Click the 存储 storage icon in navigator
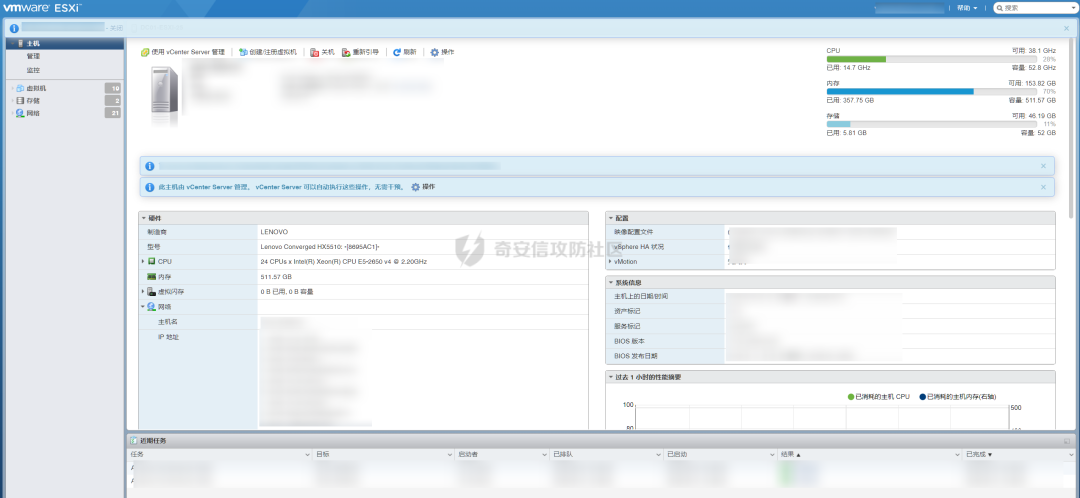Screen dimensions: 1080x498 (20, 101)
